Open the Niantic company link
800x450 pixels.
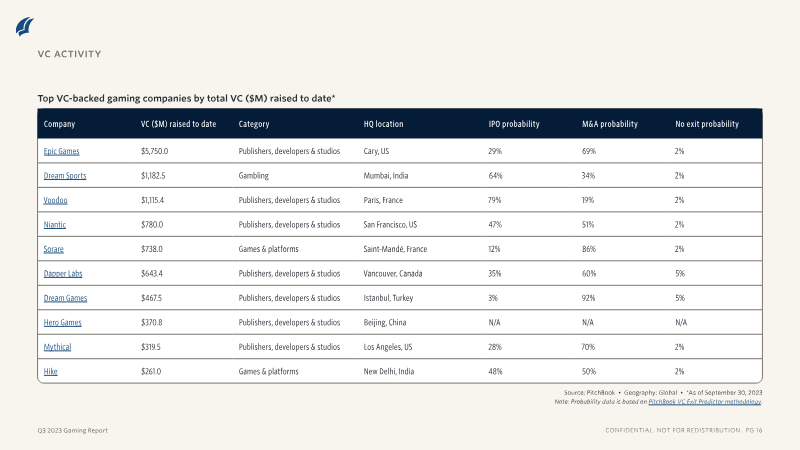[x=55, y=224]
